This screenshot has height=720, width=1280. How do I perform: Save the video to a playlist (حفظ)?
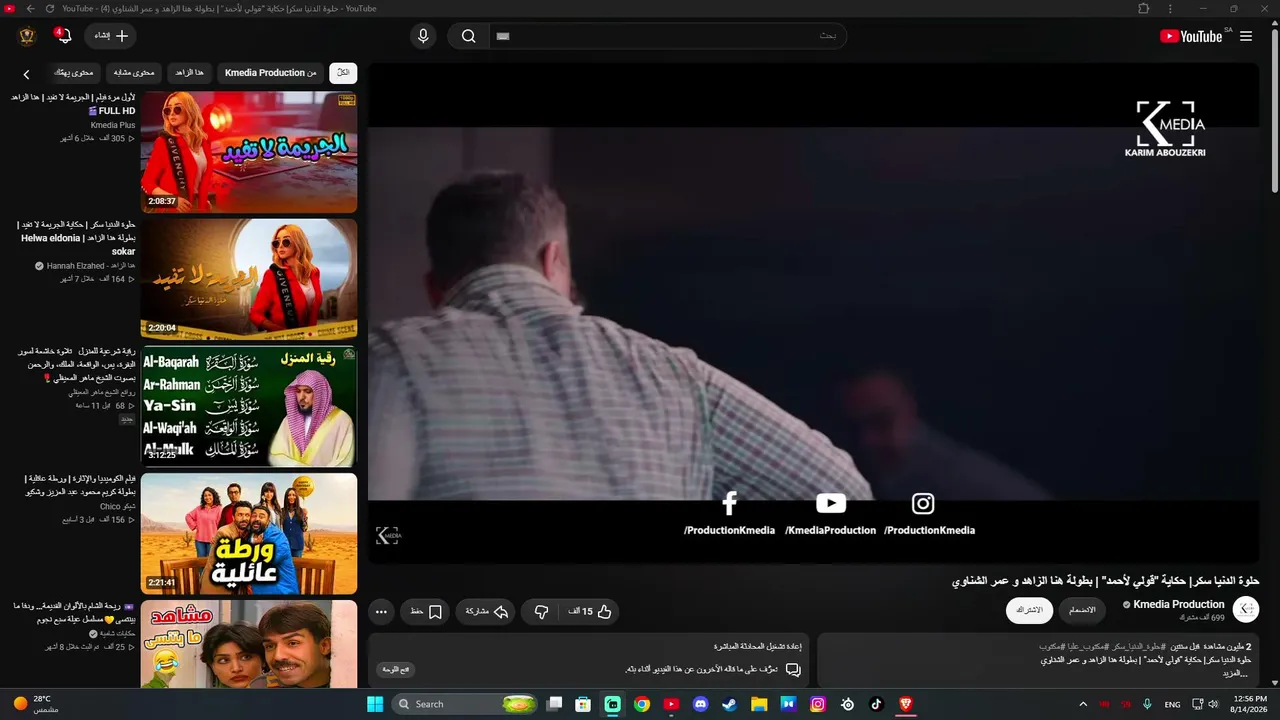click(426, 611)
